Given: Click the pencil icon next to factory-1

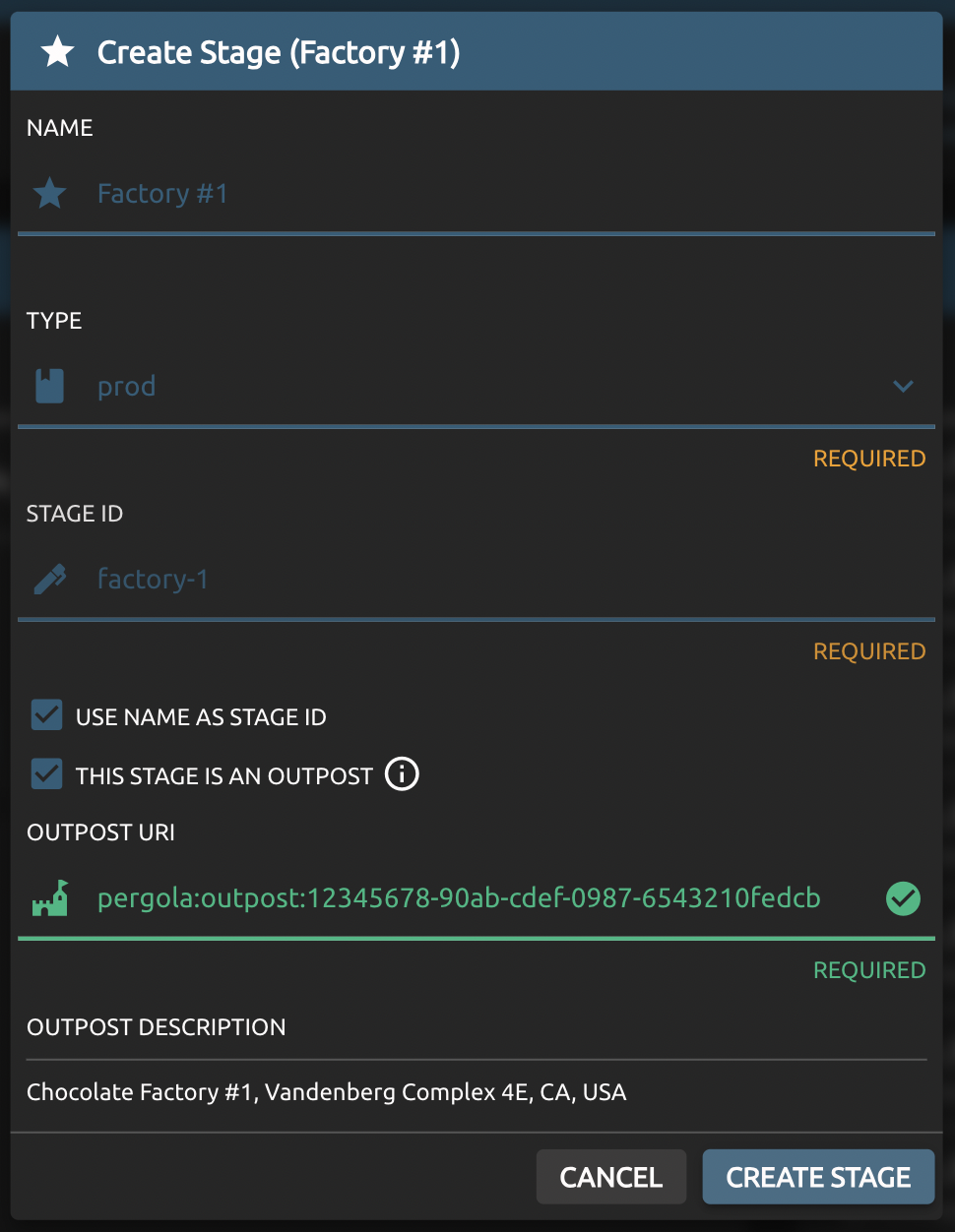Looking at the screenshot, I should [50, 579].
